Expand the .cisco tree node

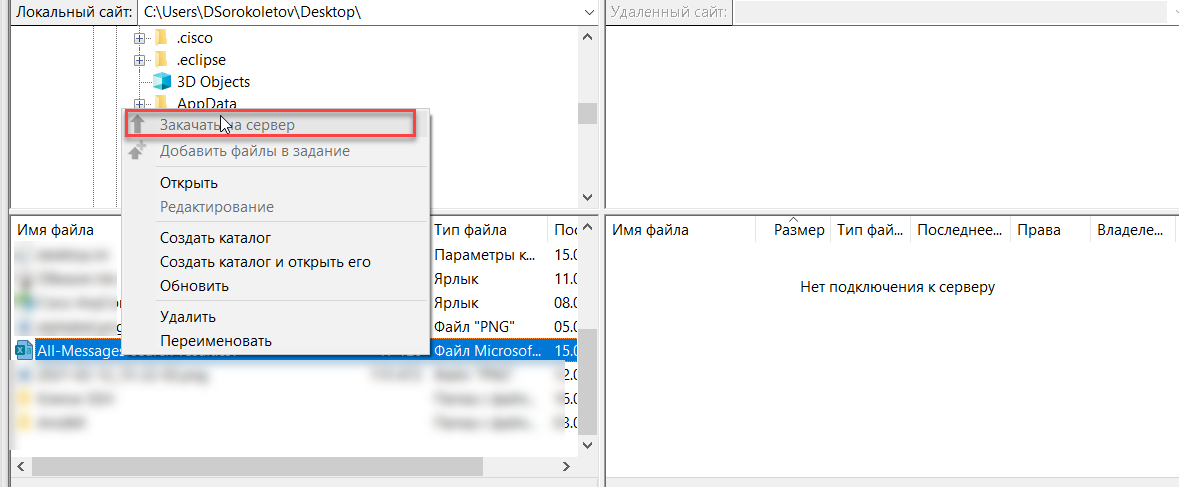(139, 38)
